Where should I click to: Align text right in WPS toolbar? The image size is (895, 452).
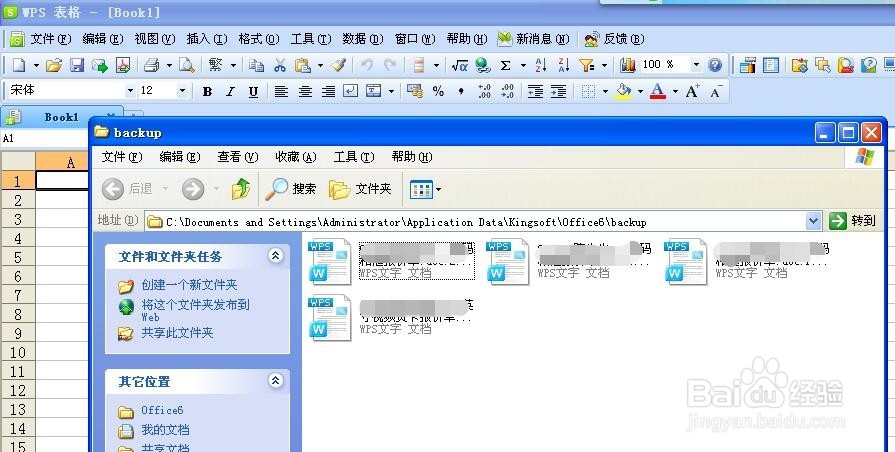[328, 91]
